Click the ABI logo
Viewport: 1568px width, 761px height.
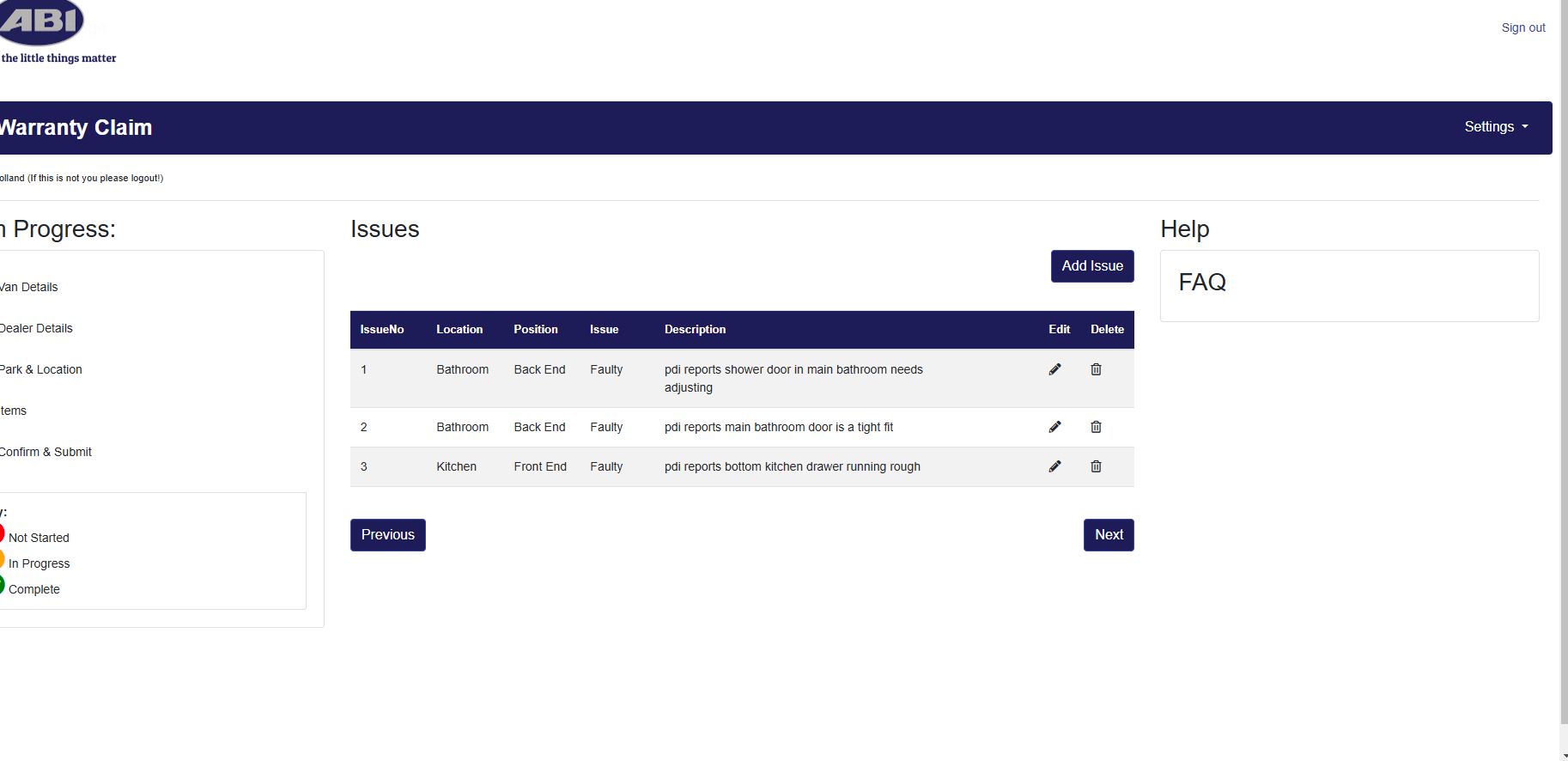point(43,23)
